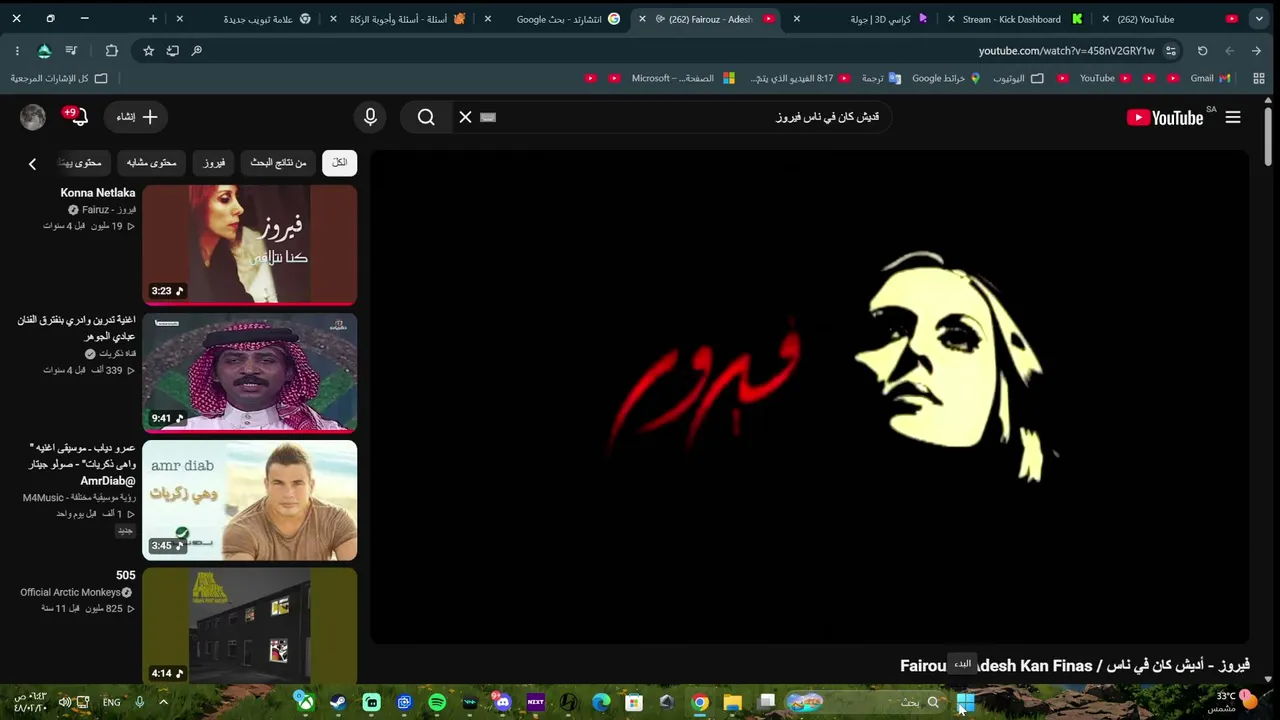
Task: Click the Fairouz video player area
Action: coord(810,397)
